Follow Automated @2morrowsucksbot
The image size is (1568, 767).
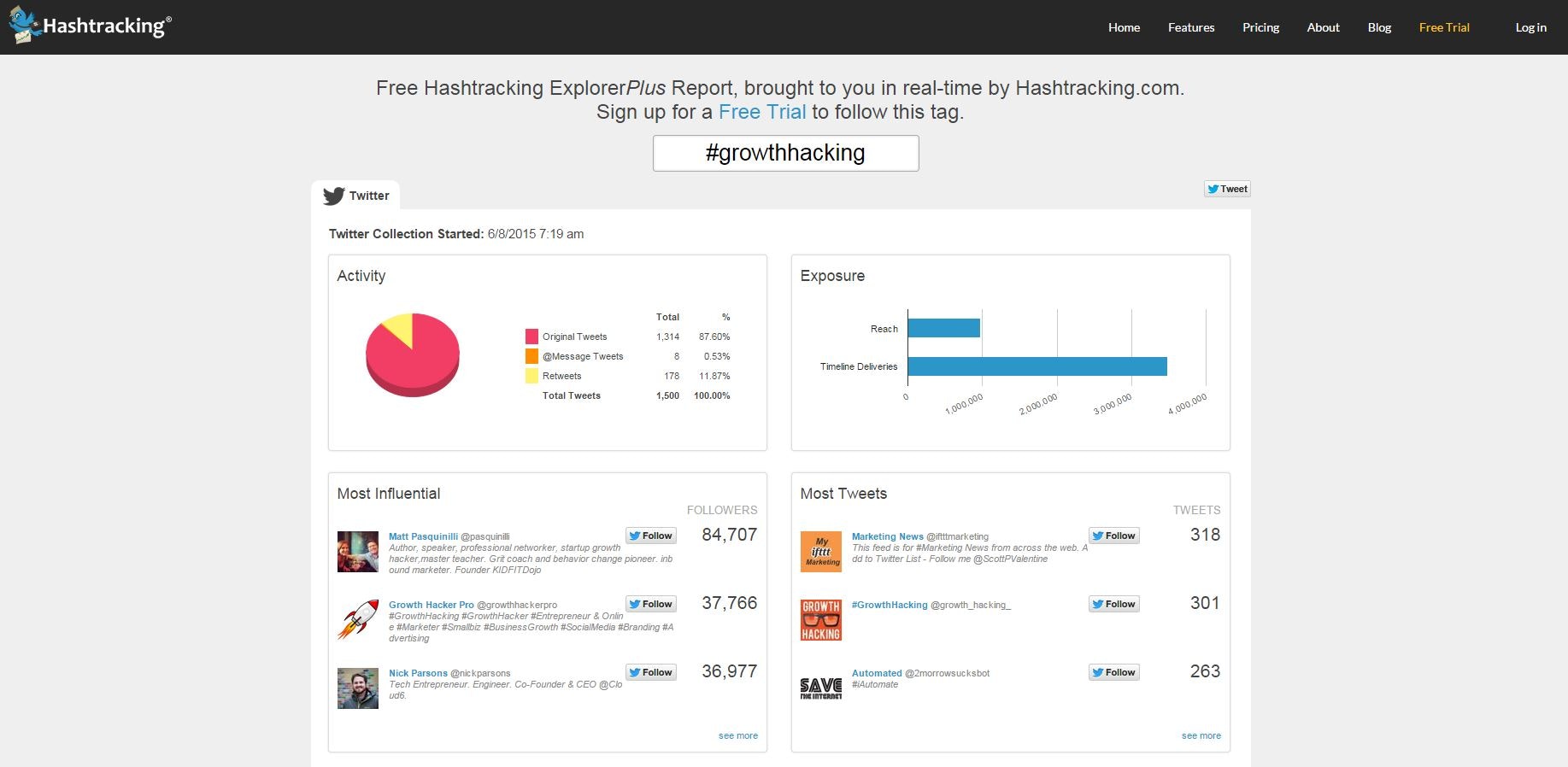tap(1114, 672)
